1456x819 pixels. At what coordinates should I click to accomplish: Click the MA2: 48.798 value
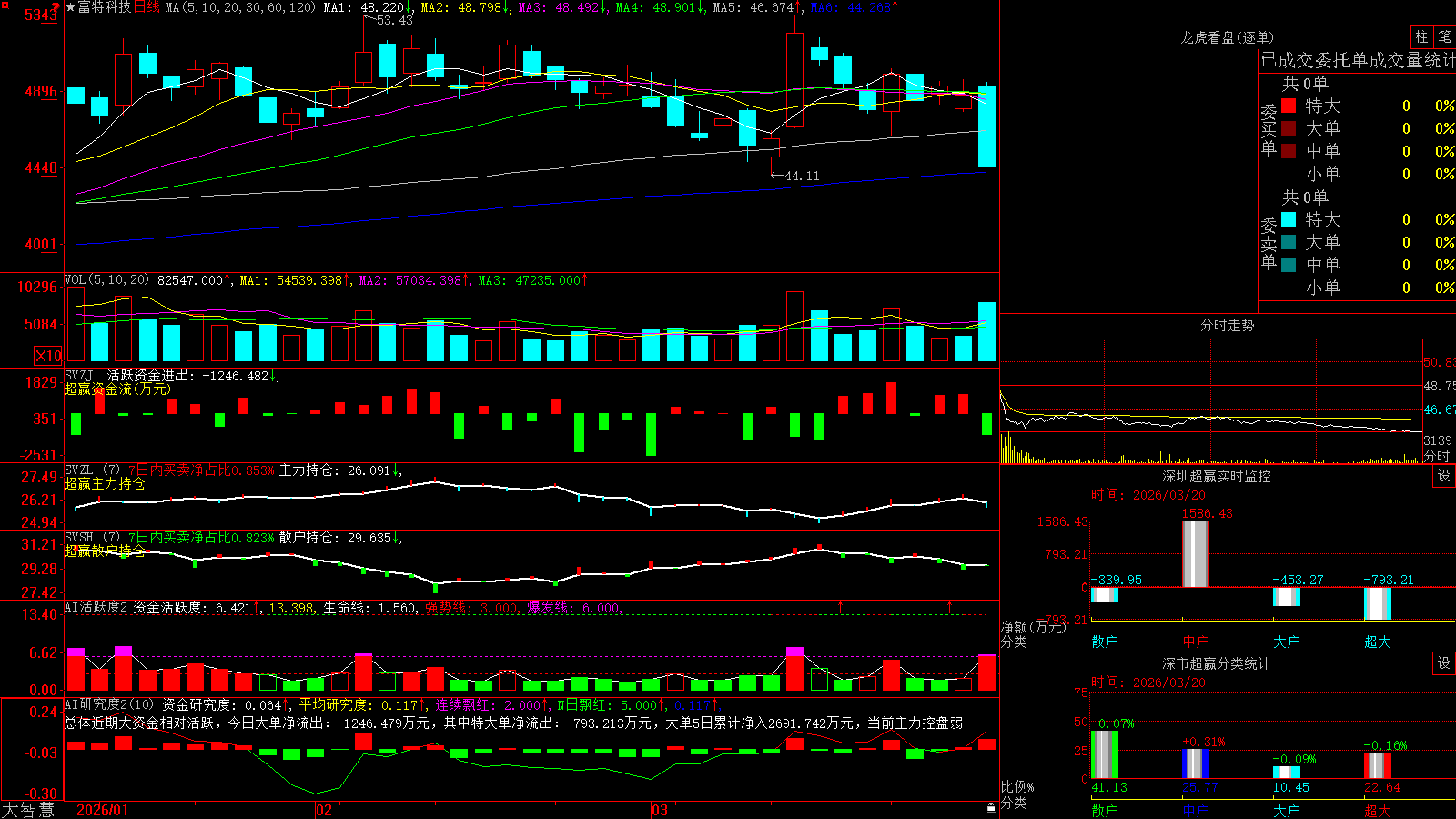tap(461, 7)
